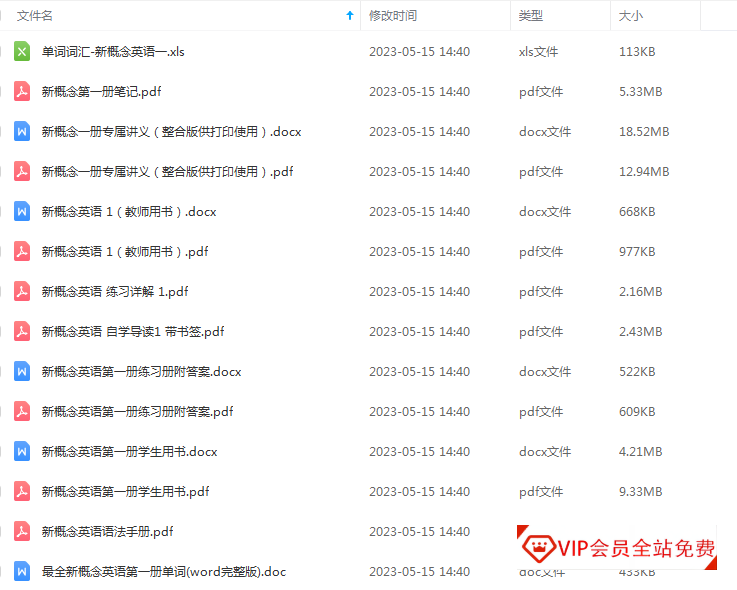
Task: Click the 9.33MB size cell
Action: [641, 491]
